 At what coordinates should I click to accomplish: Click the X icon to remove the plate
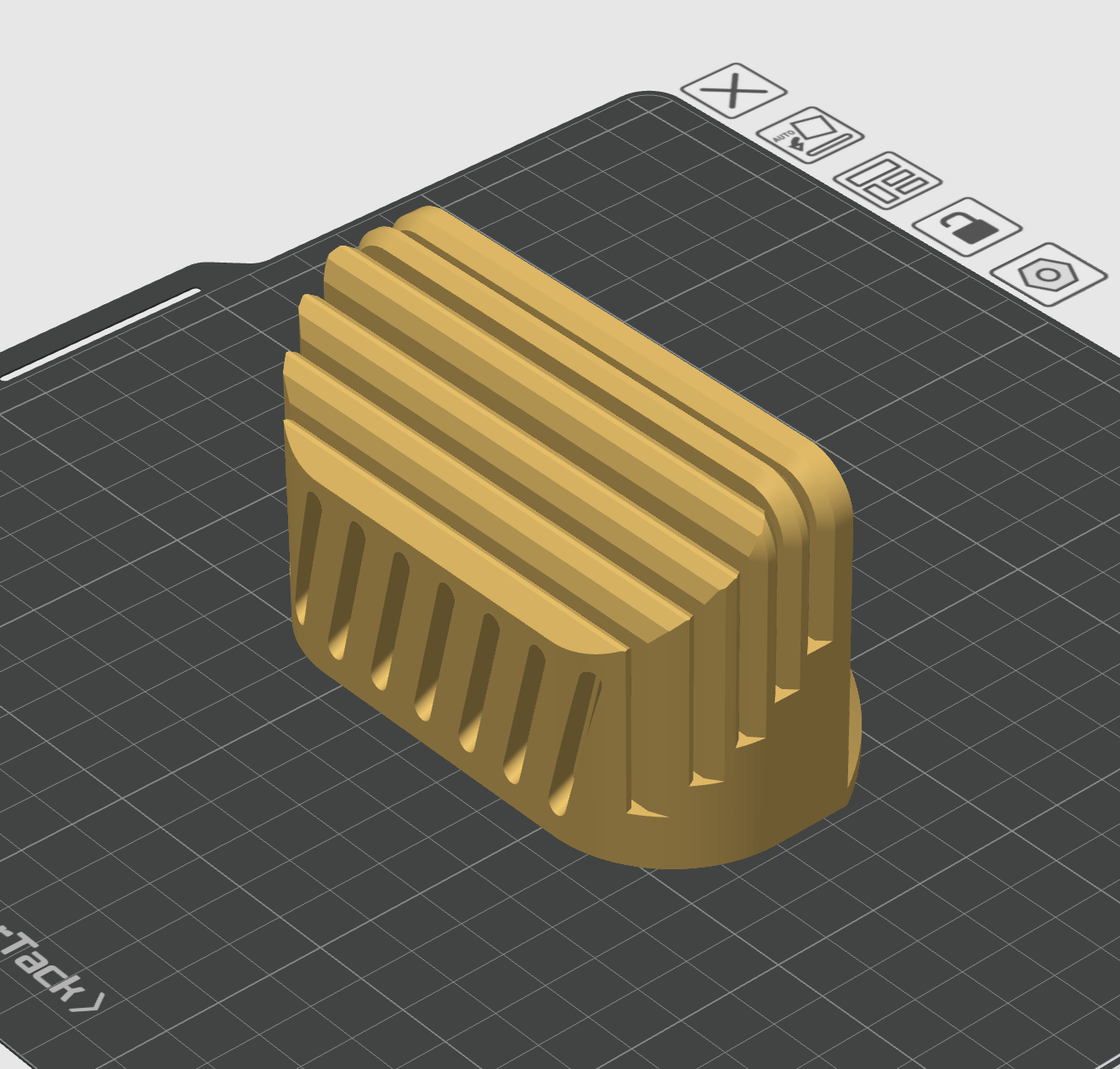click(x=733, y=91)
